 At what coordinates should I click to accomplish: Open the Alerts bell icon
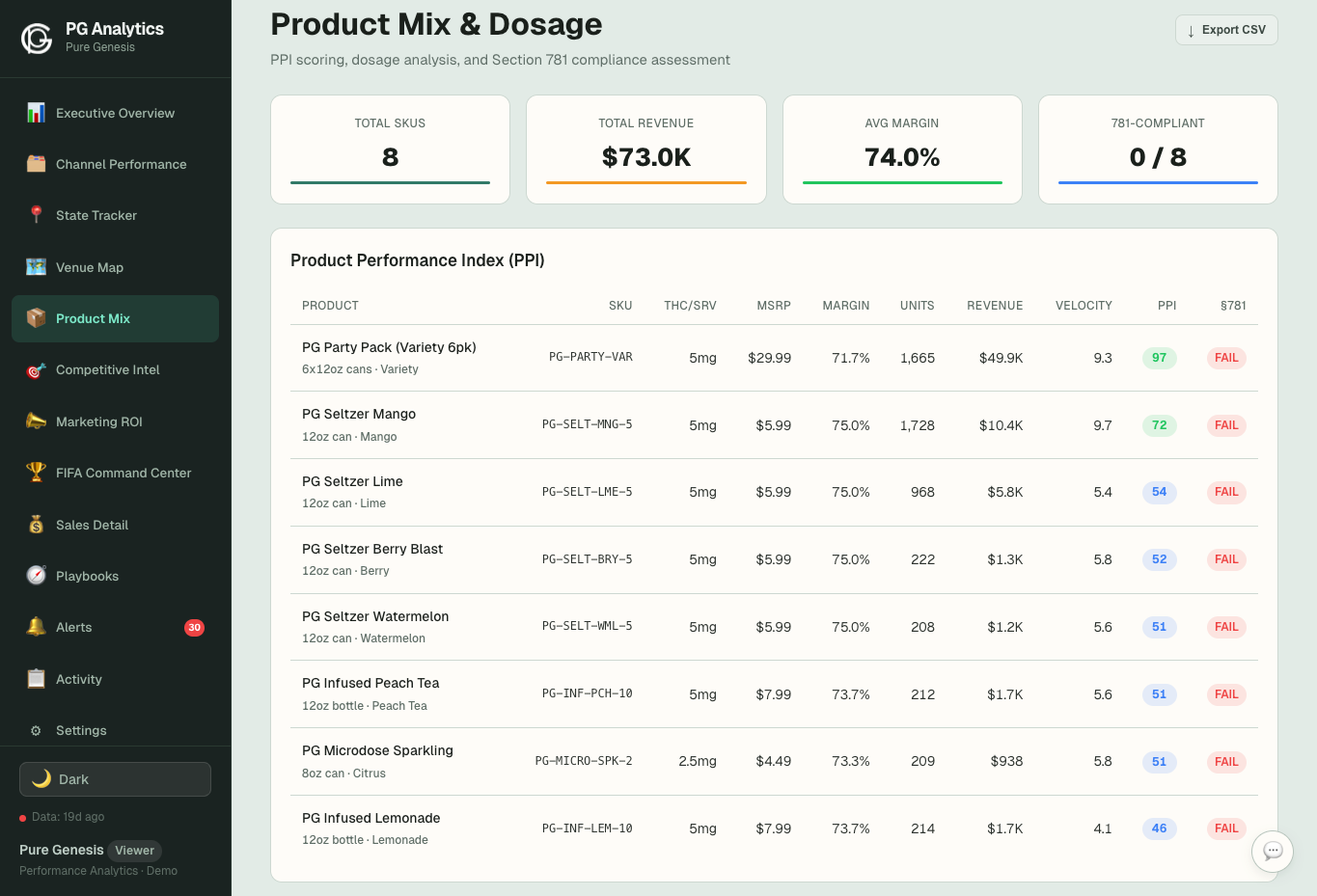(34, 627)
